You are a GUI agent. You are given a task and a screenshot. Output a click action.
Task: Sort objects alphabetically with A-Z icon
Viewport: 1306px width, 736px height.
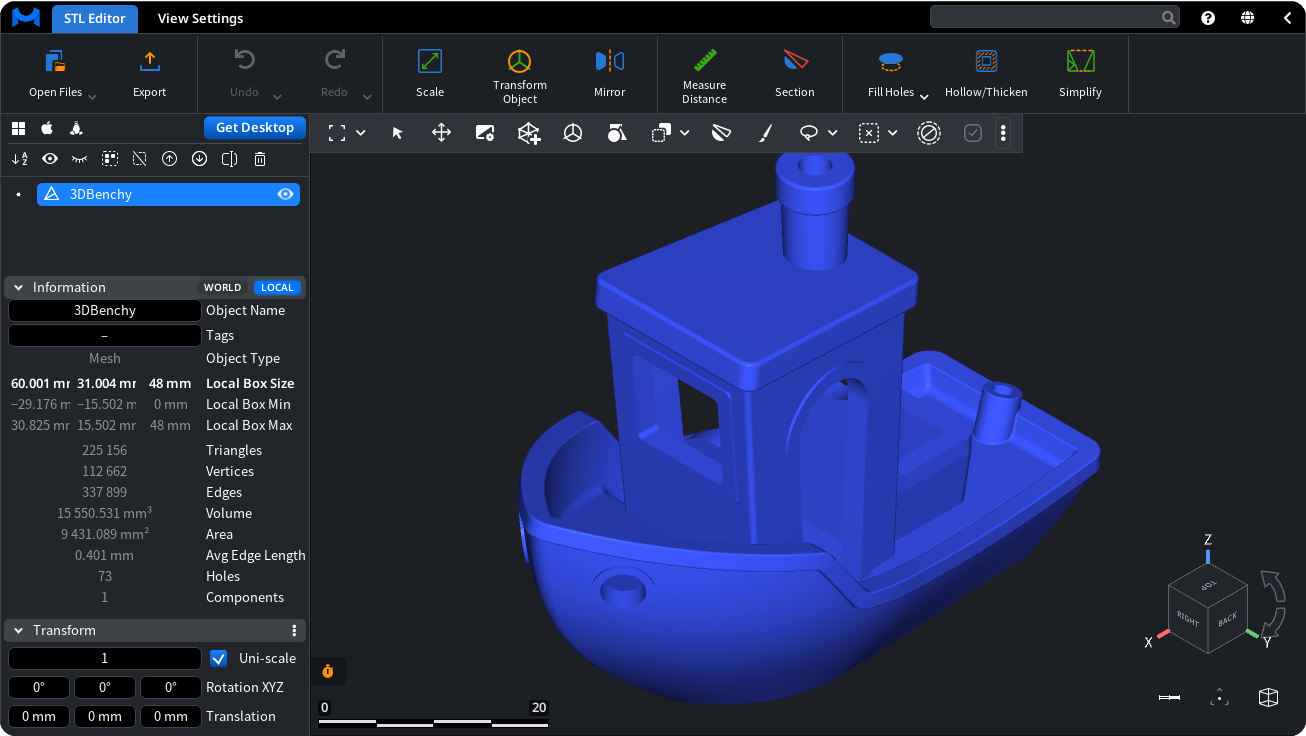19,158
